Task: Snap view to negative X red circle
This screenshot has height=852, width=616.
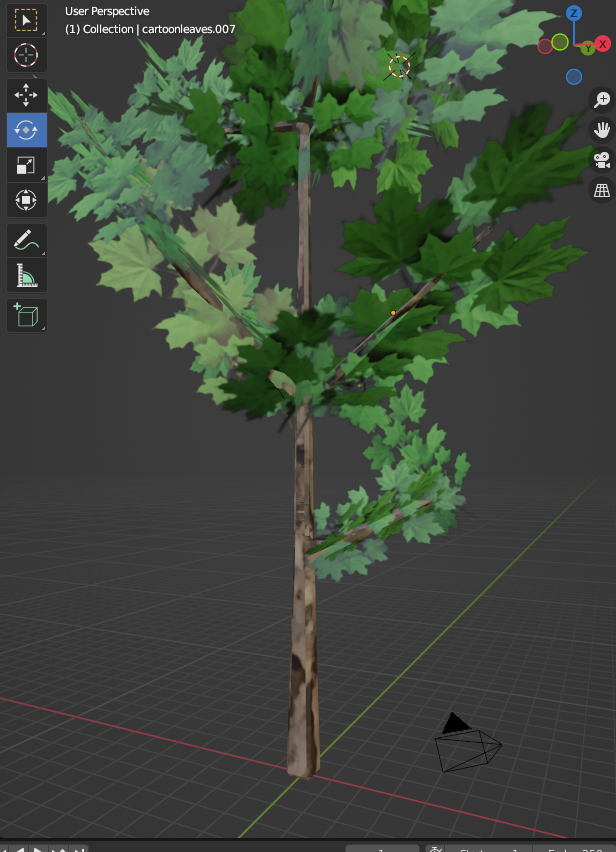Action: 545,47
